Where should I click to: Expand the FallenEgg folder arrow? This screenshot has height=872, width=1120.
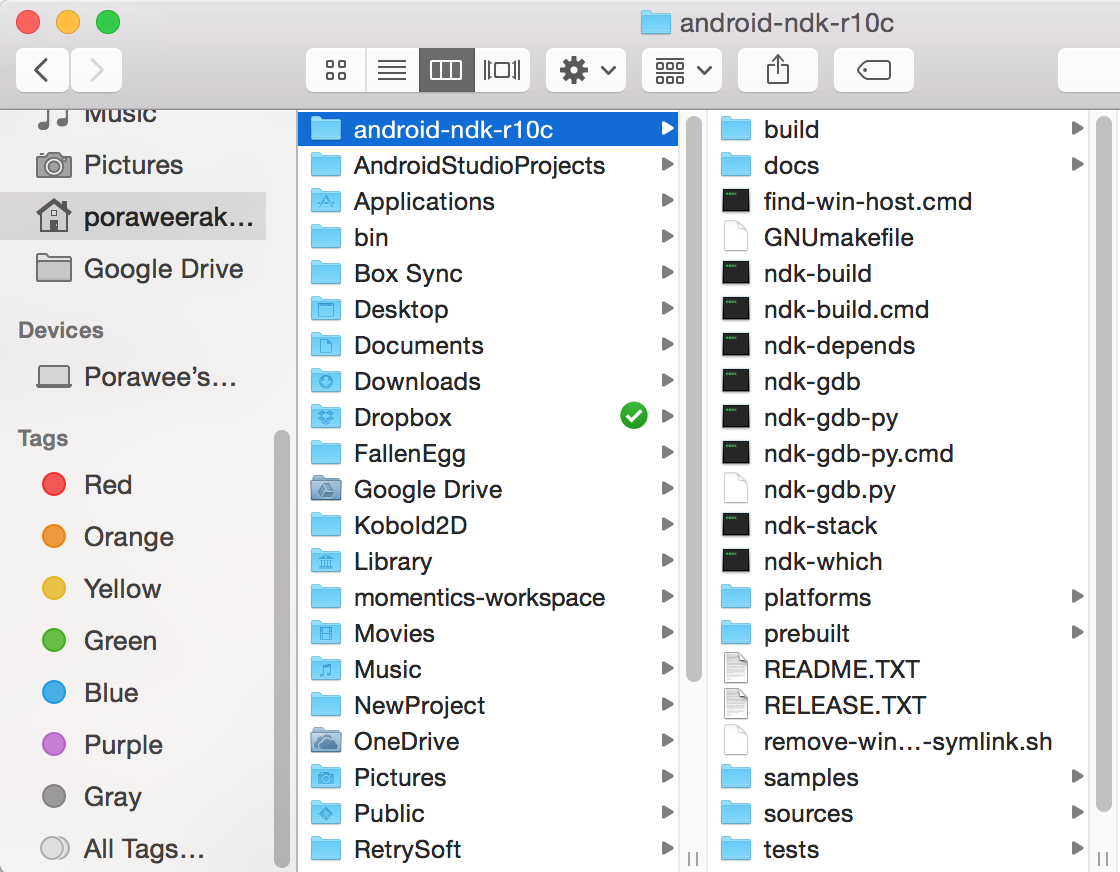pos(667,453)
